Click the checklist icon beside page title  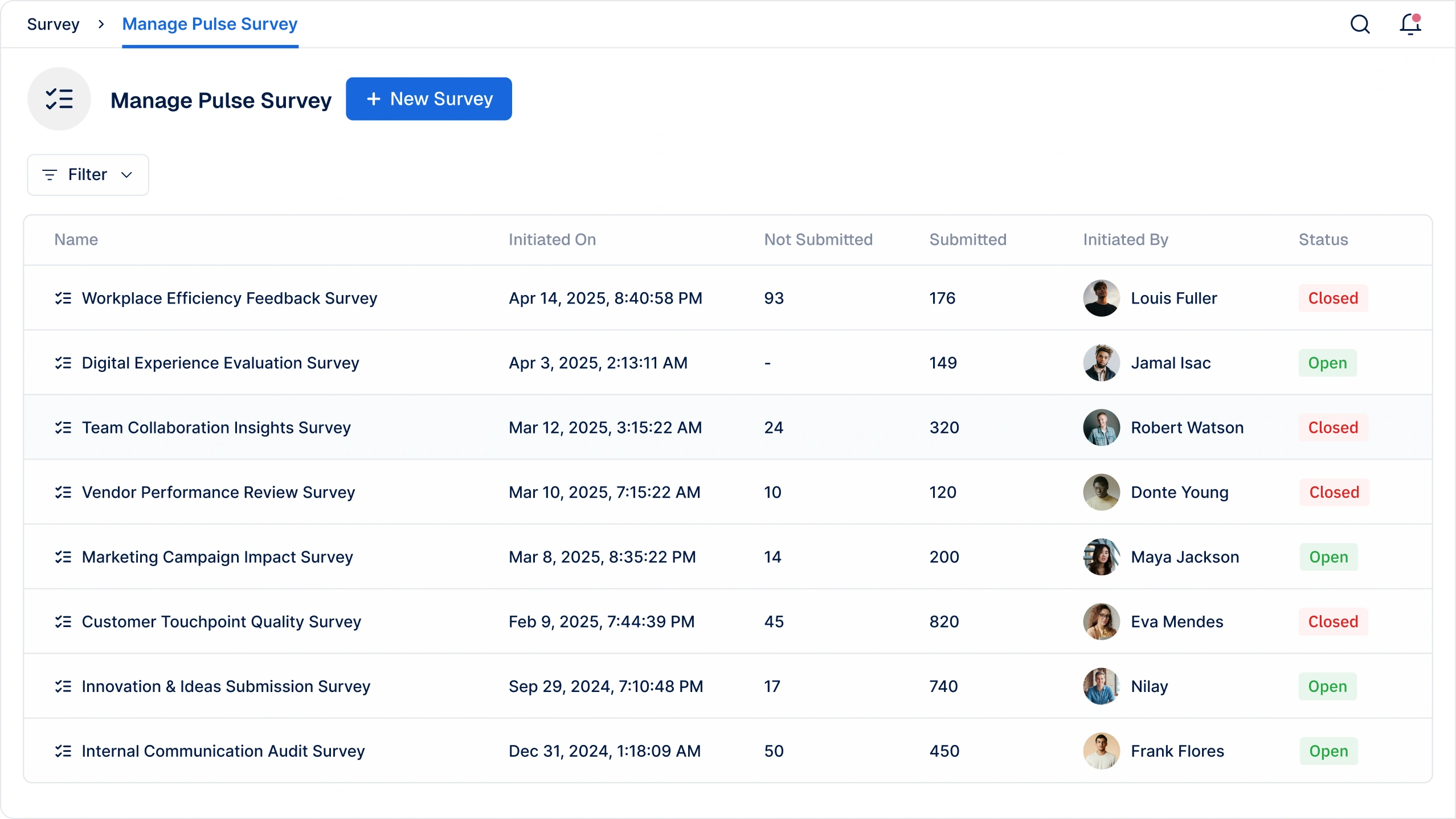point(59,99)
